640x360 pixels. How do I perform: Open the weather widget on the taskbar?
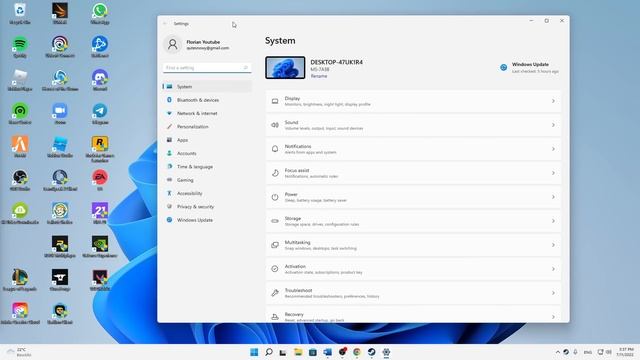[19, 352]
